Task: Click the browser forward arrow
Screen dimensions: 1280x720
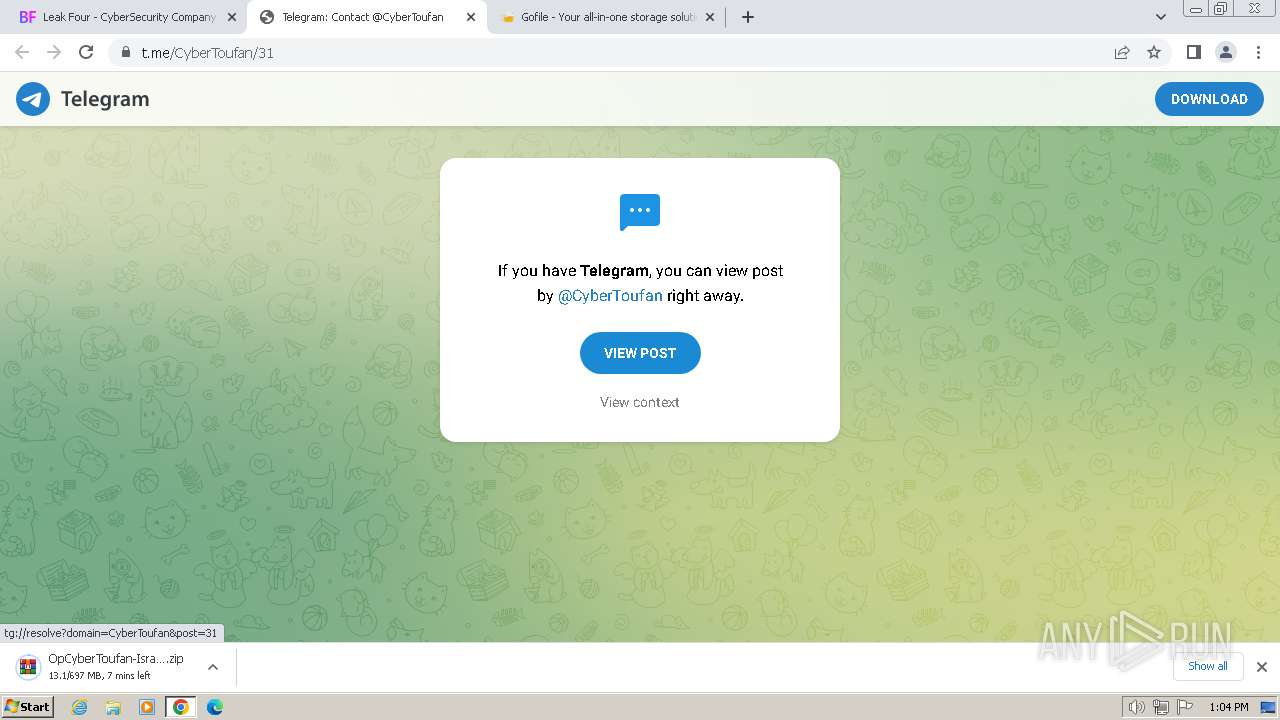Action: [x=54, y=52]
